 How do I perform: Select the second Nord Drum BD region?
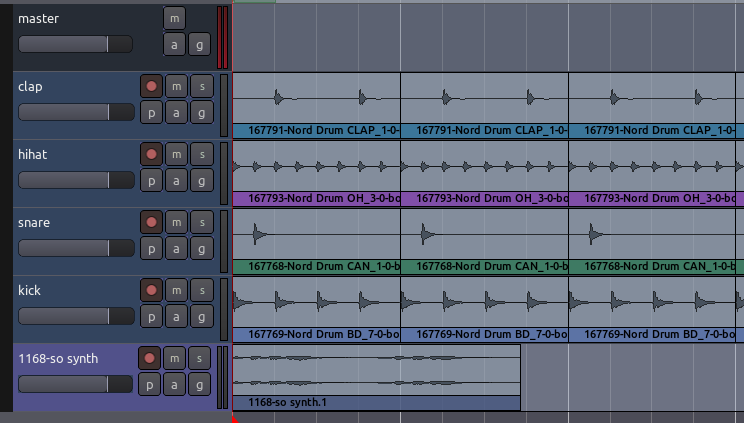(x=484, y=309)
